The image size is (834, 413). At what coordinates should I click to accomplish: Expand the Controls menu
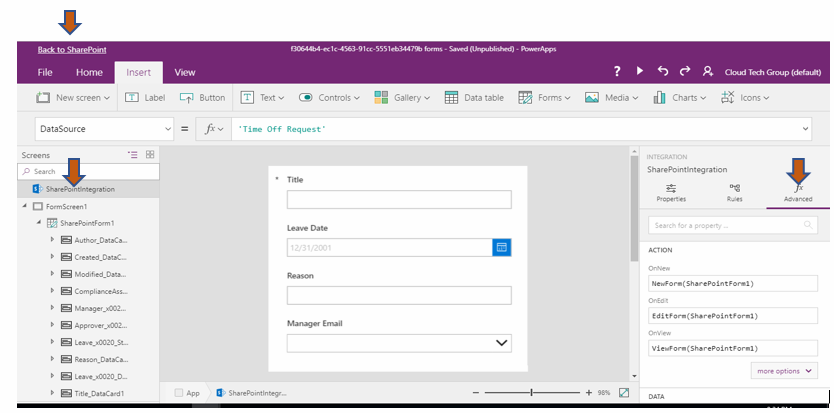(x=329, y=97)
